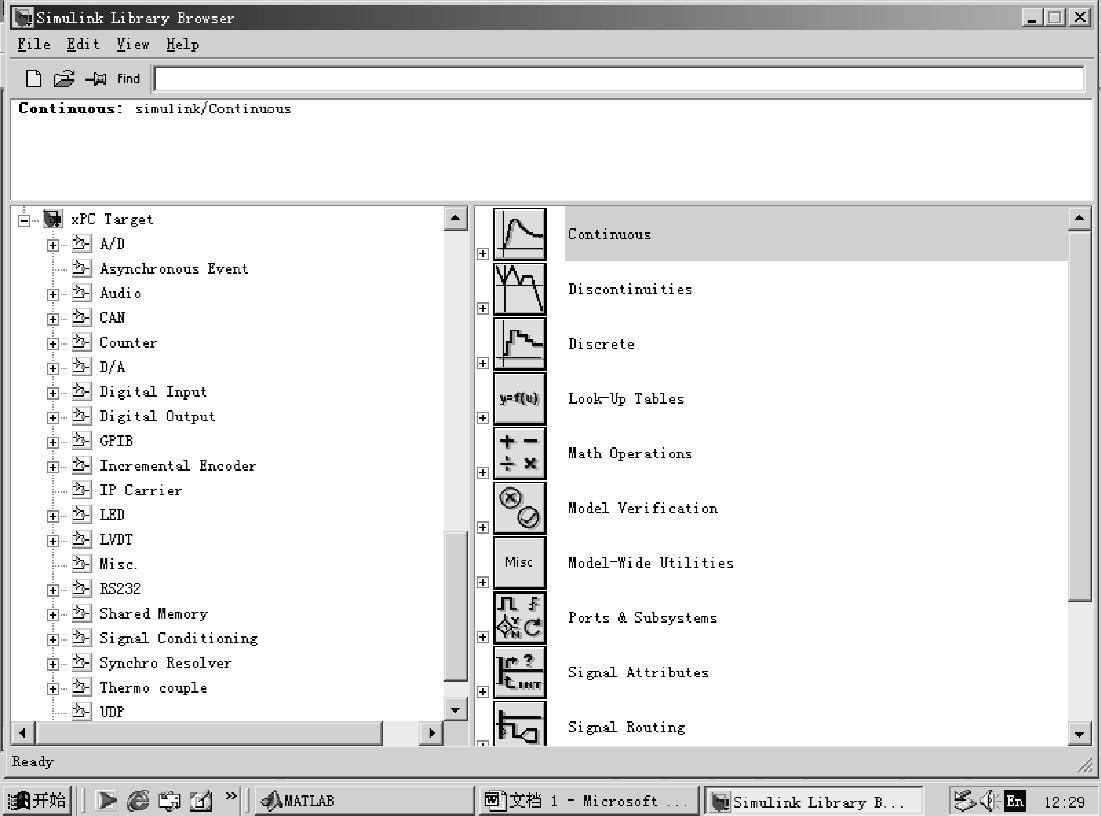Click the xPC Target library icon
Viewport: 1101px width, 816px height.
tap(53, 219)
